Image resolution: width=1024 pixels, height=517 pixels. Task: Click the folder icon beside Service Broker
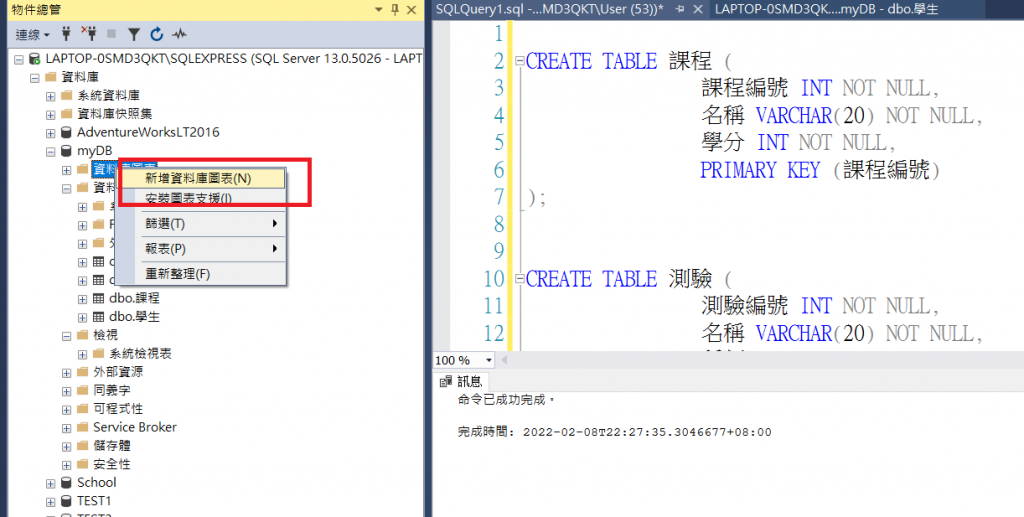click(82, 427)
